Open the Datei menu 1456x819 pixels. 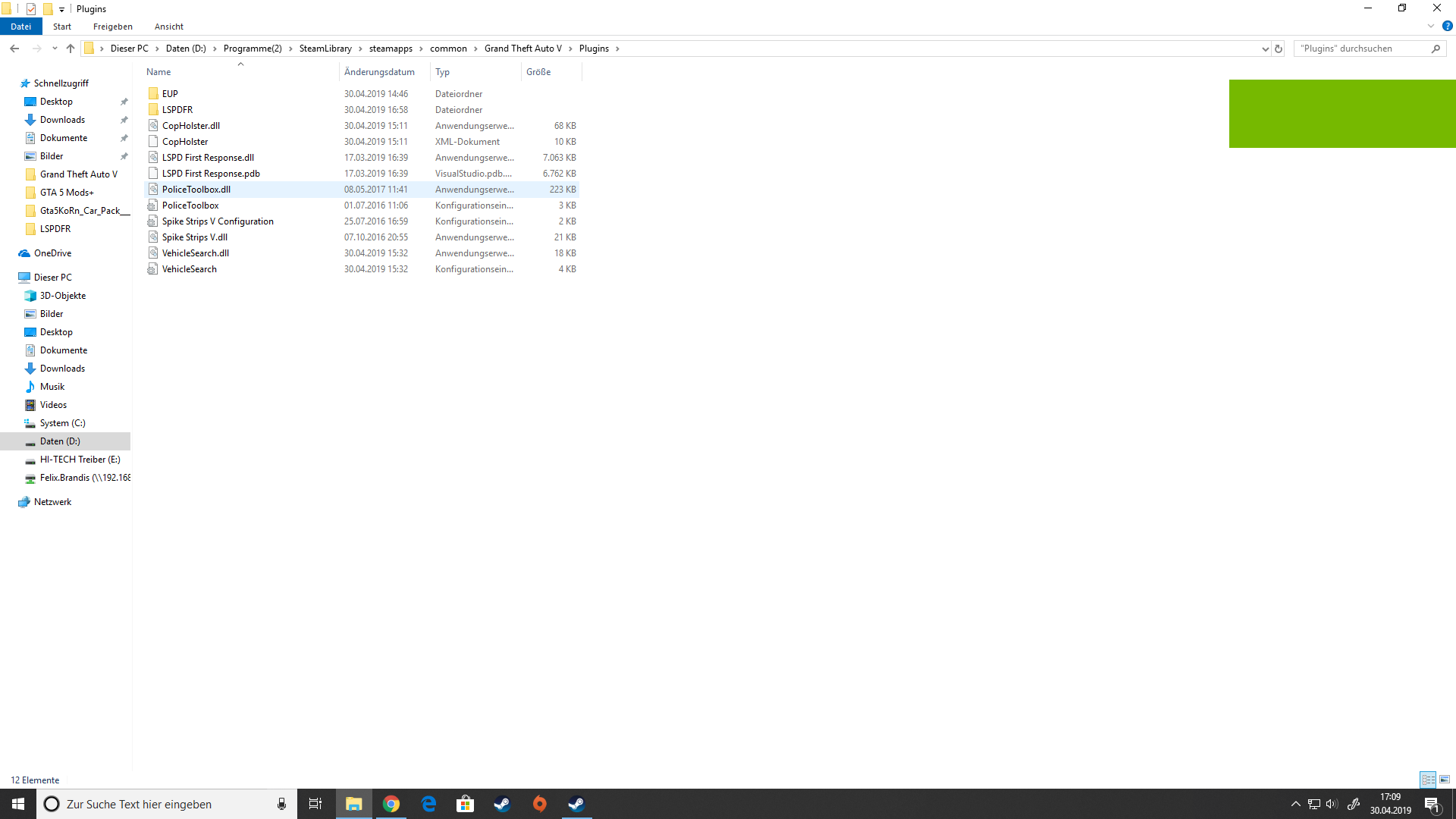tap(20, 27)
